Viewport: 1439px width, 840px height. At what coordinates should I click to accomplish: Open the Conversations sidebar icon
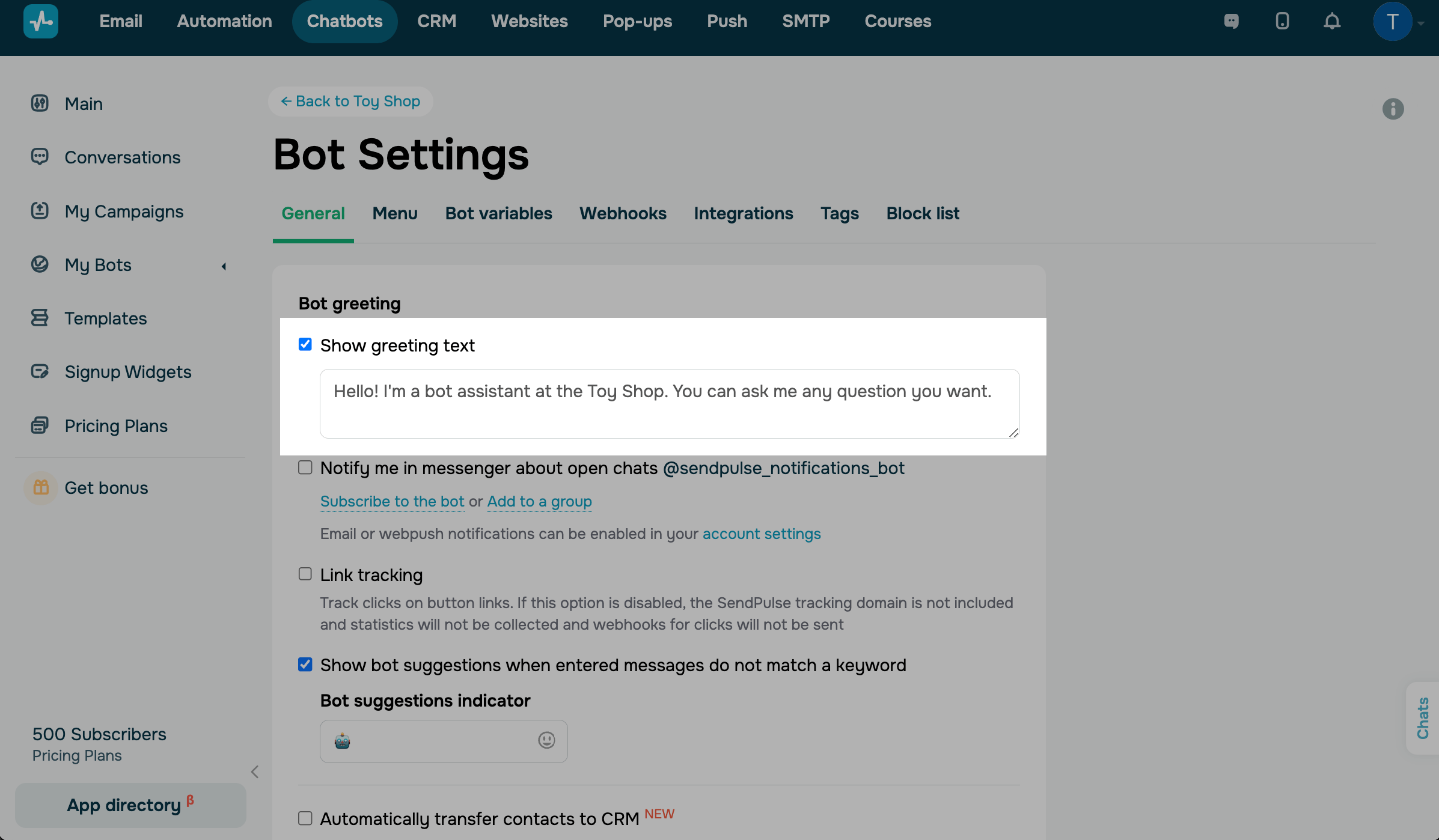(40, 157)
